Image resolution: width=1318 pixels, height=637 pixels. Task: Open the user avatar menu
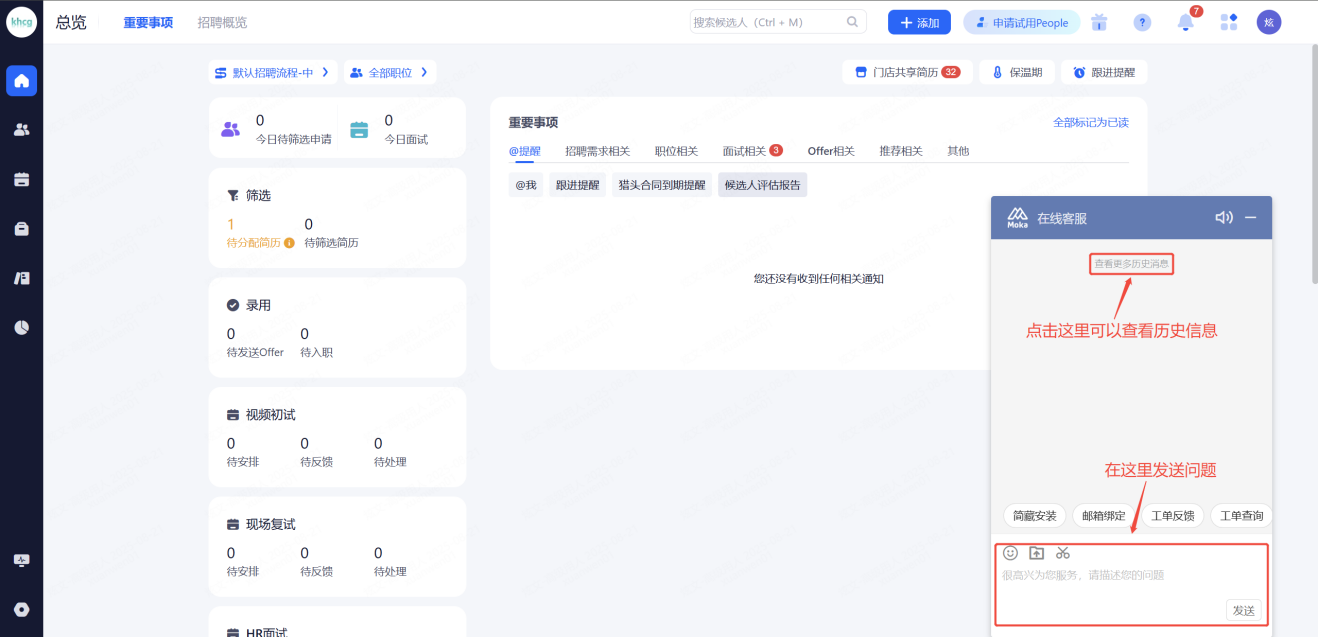(x=1269, y=23)
